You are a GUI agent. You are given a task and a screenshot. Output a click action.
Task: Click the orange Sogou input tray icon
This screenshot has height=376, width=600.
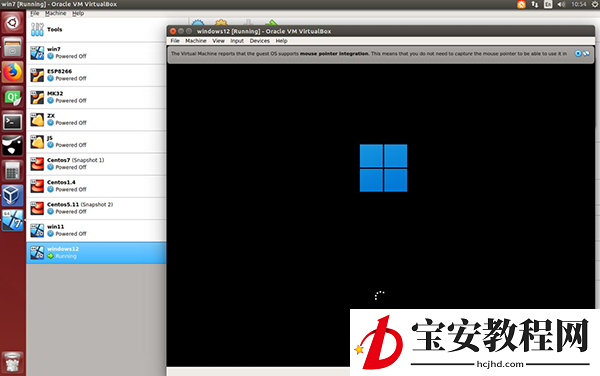tap(521, 4)
